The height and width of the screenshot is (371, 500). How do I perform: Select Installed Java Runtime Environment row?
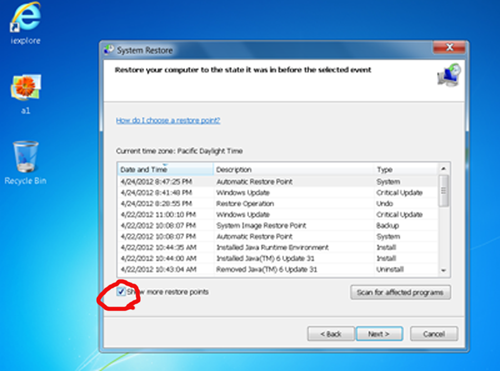[x=278, y=248]
